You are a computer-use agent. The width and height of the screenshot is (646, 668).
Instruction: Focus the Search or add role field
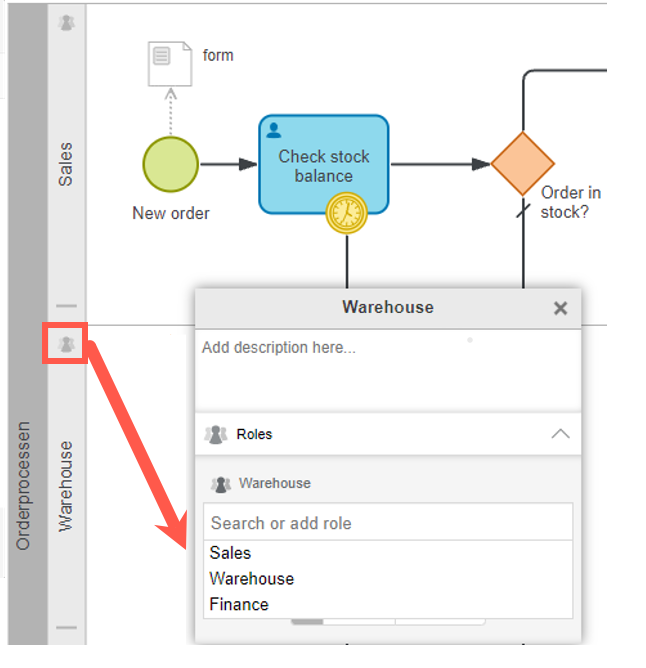[x=387, y=523]
